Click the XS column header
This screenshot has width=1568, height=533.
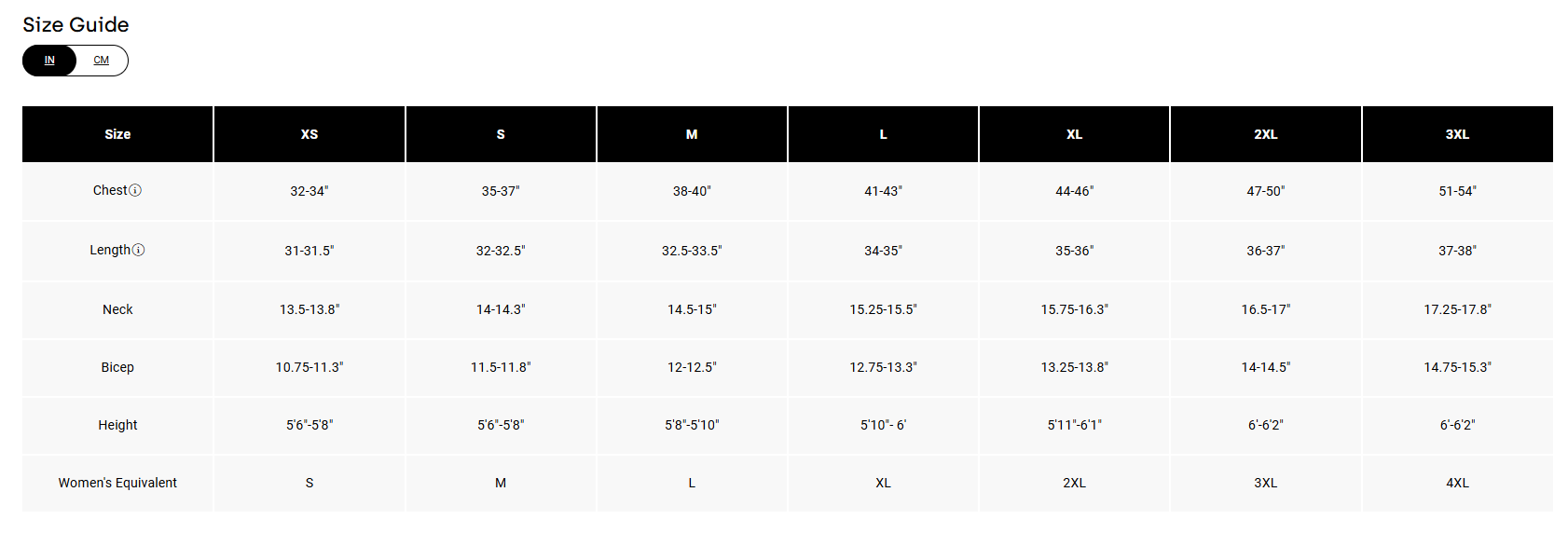[x=309, y=134]
